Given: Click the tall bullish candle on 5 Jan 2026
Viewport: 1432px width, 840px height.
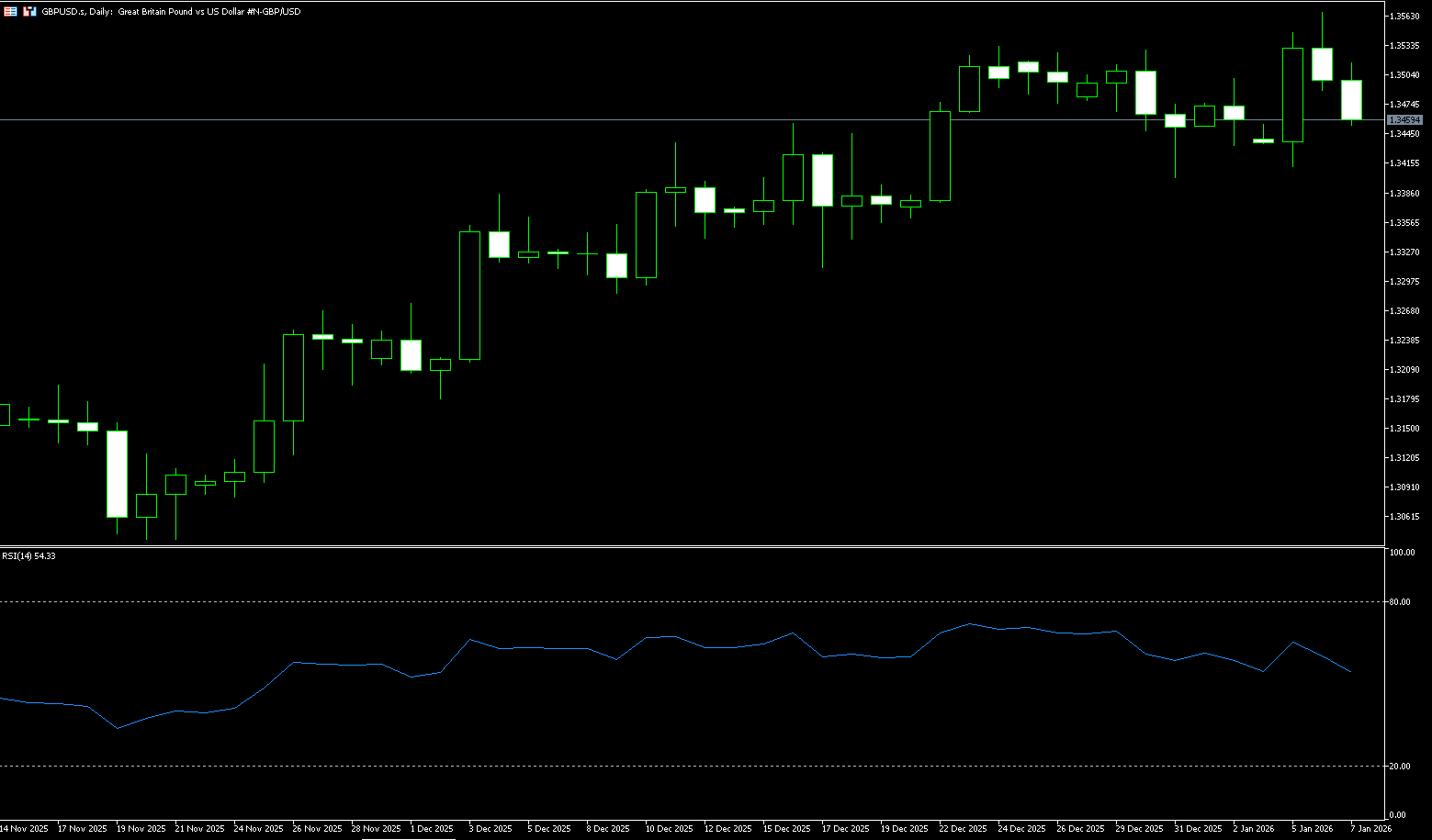Looking at the screenshot, I should 1292,95.
